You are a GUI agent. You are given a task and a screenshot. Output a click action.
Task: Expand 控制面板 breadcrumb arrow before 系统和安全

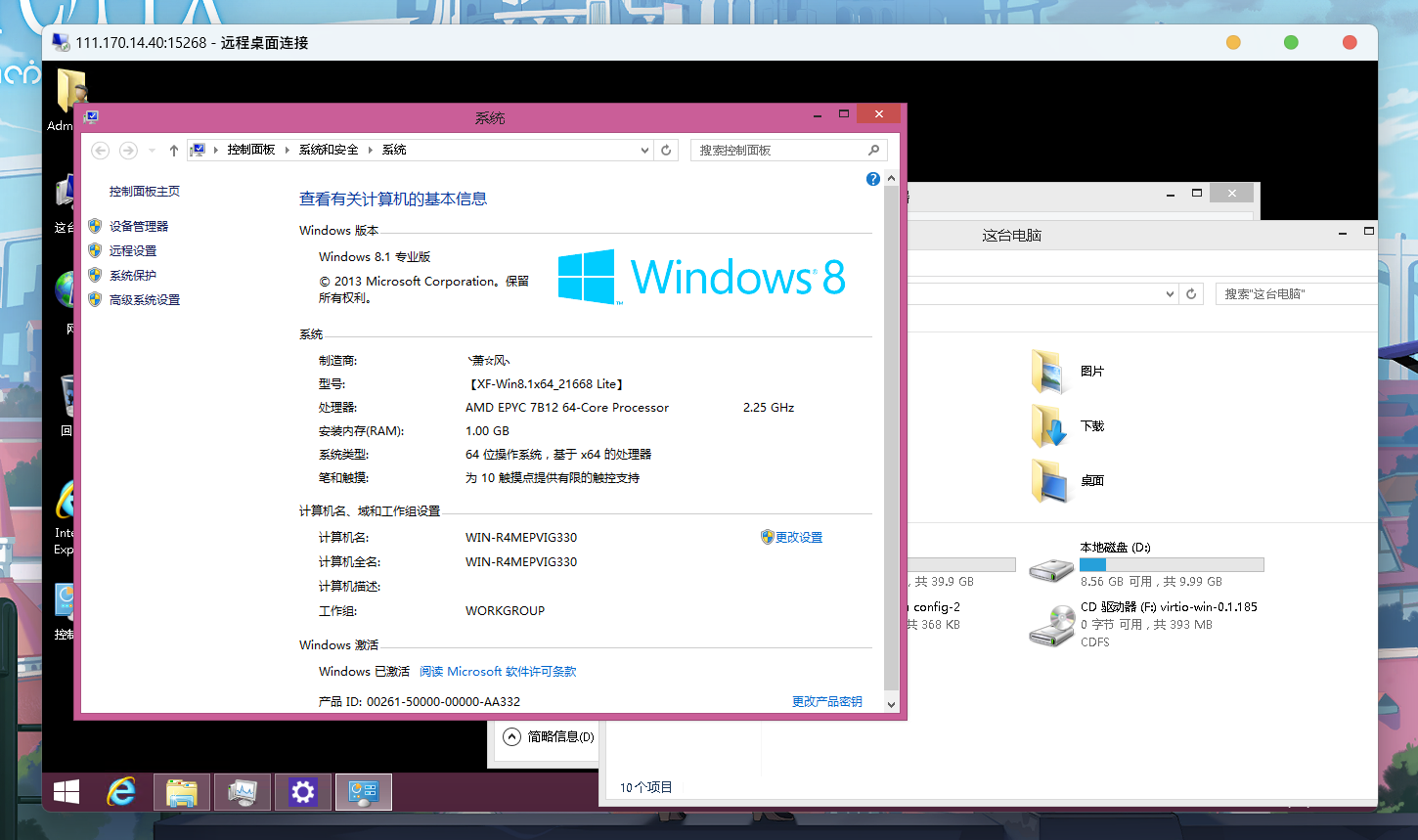coord(288,150)
